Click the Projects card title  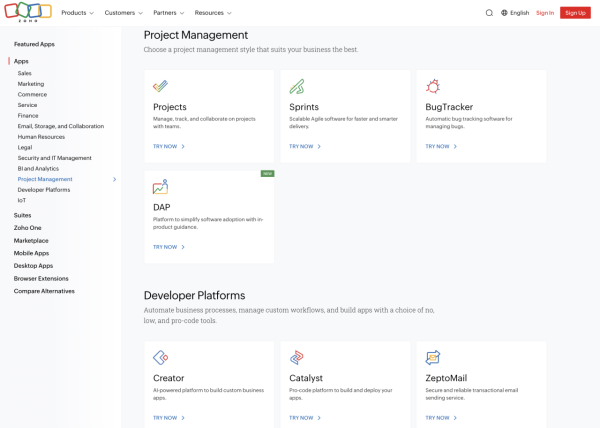tap(170, 107)
